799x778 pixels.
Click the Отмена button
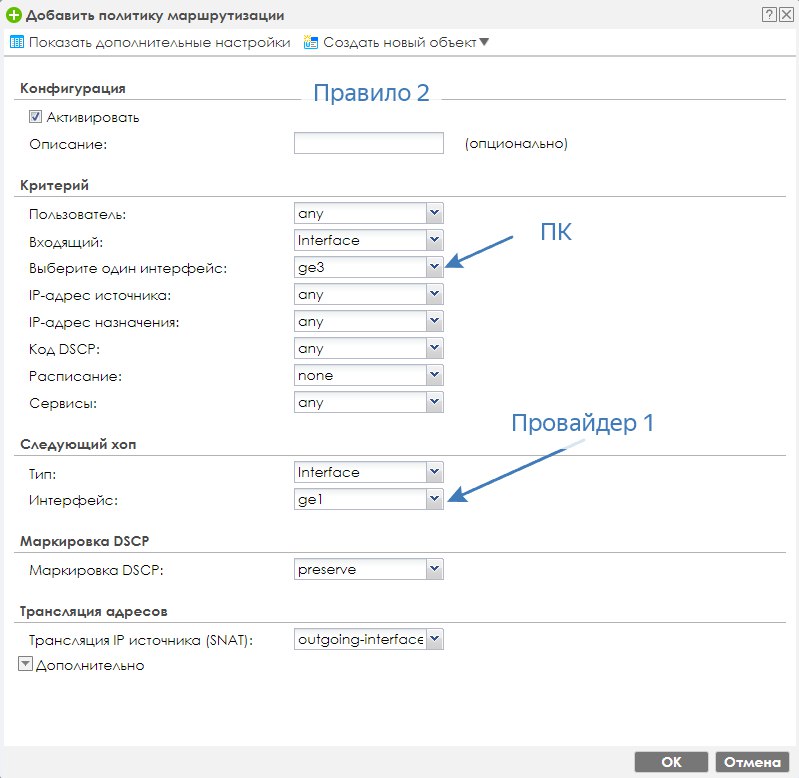752,762
